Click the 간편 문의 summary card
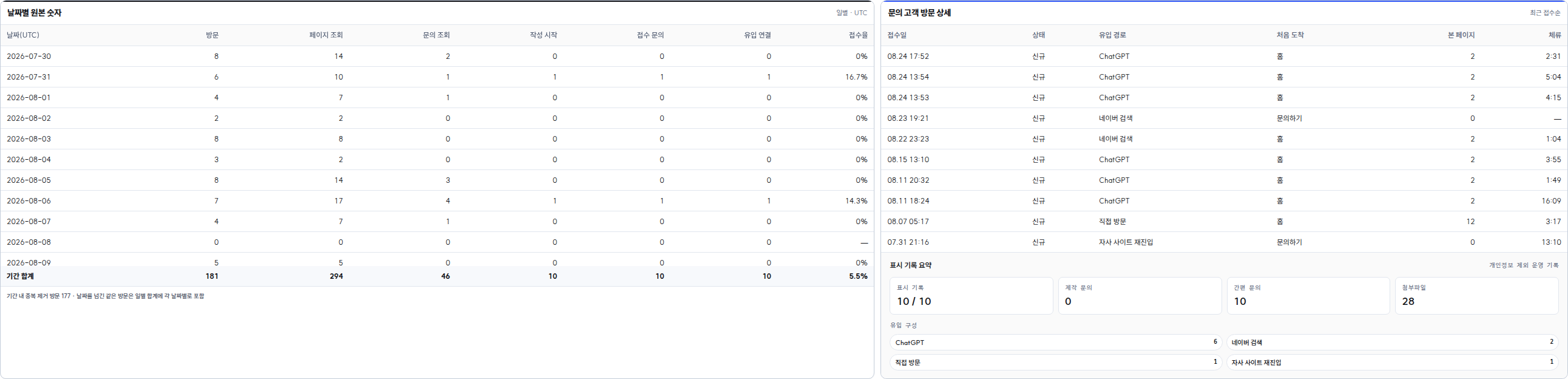This screenshot has height=379, width=1568. point(1308,296)
